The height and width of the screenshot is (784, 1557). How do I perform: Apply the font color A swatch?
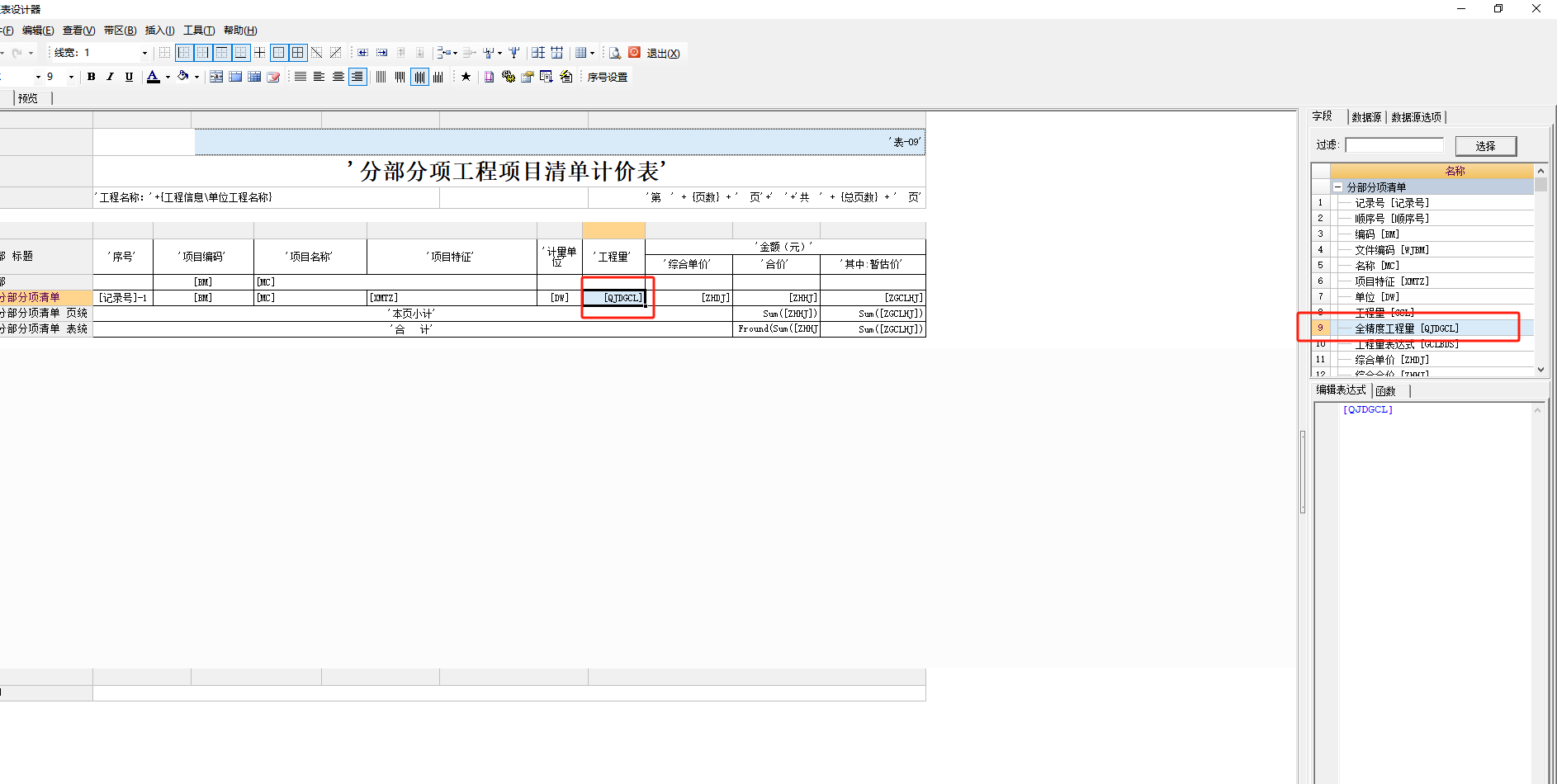[153, 77]
